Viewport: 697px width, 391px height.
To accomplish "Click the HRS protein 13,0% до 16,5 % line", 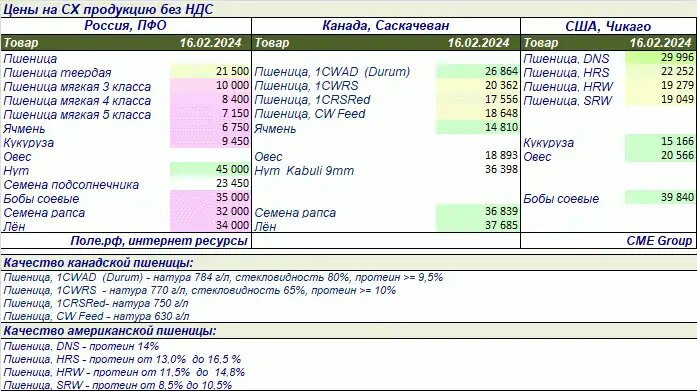I will click(122, 359).
